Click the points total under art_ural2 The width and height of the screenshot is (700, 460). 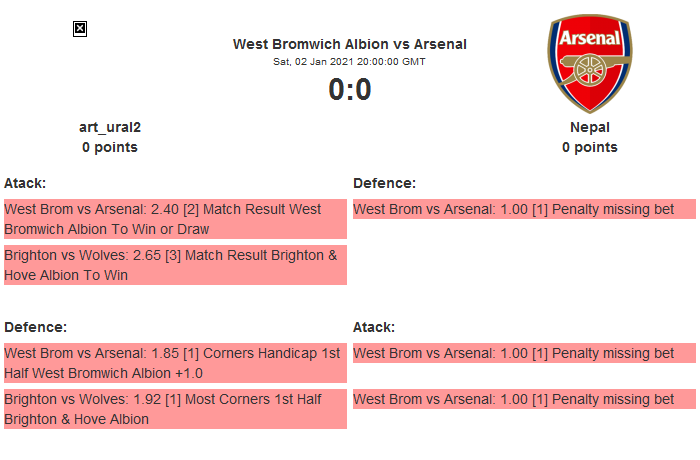point(110,147)
